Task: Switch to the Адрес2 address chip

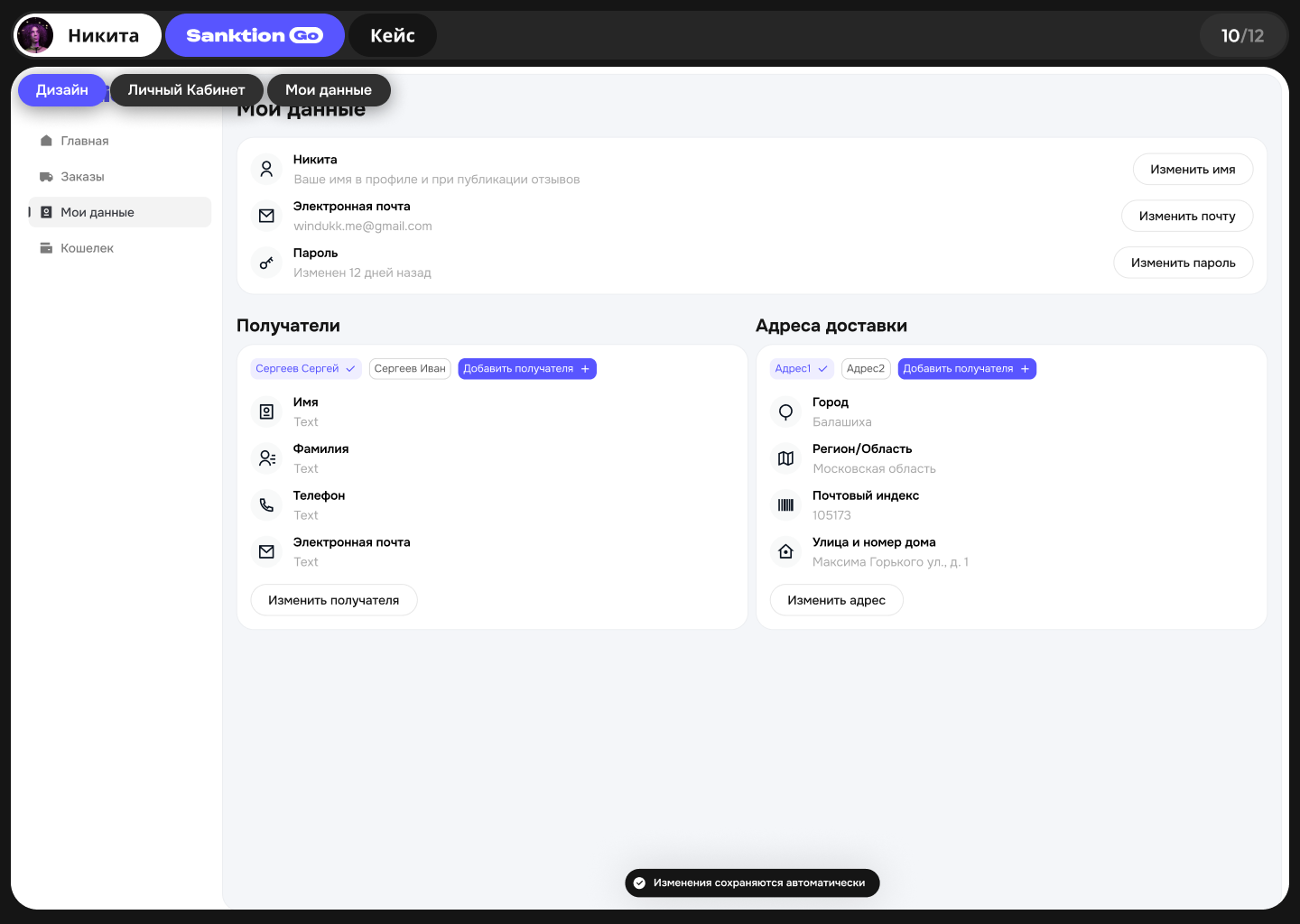Action: (x=865, y=368)
